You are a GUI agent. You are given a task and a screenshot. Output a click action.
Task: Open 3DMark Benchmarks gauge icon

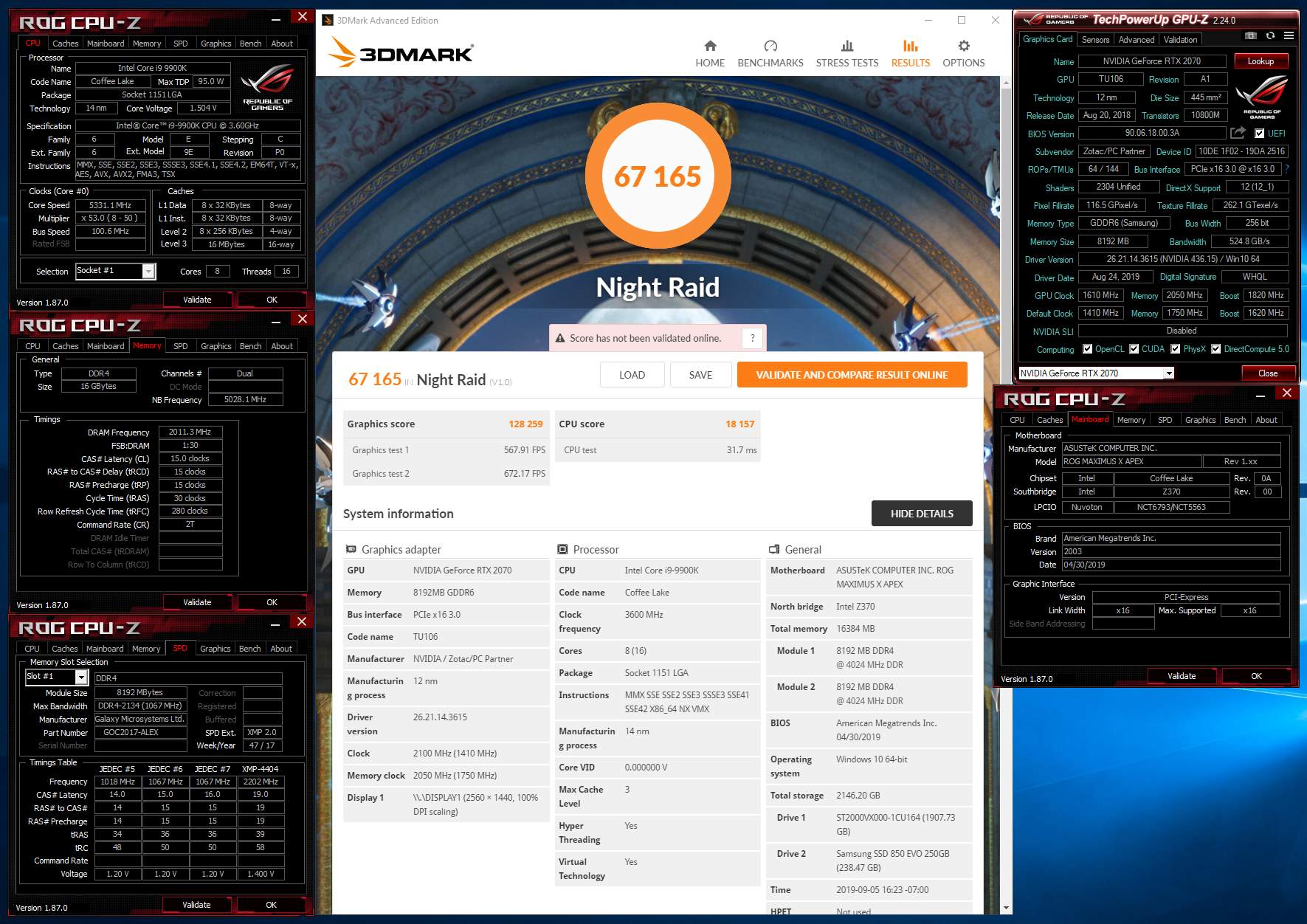pos(770,46)
